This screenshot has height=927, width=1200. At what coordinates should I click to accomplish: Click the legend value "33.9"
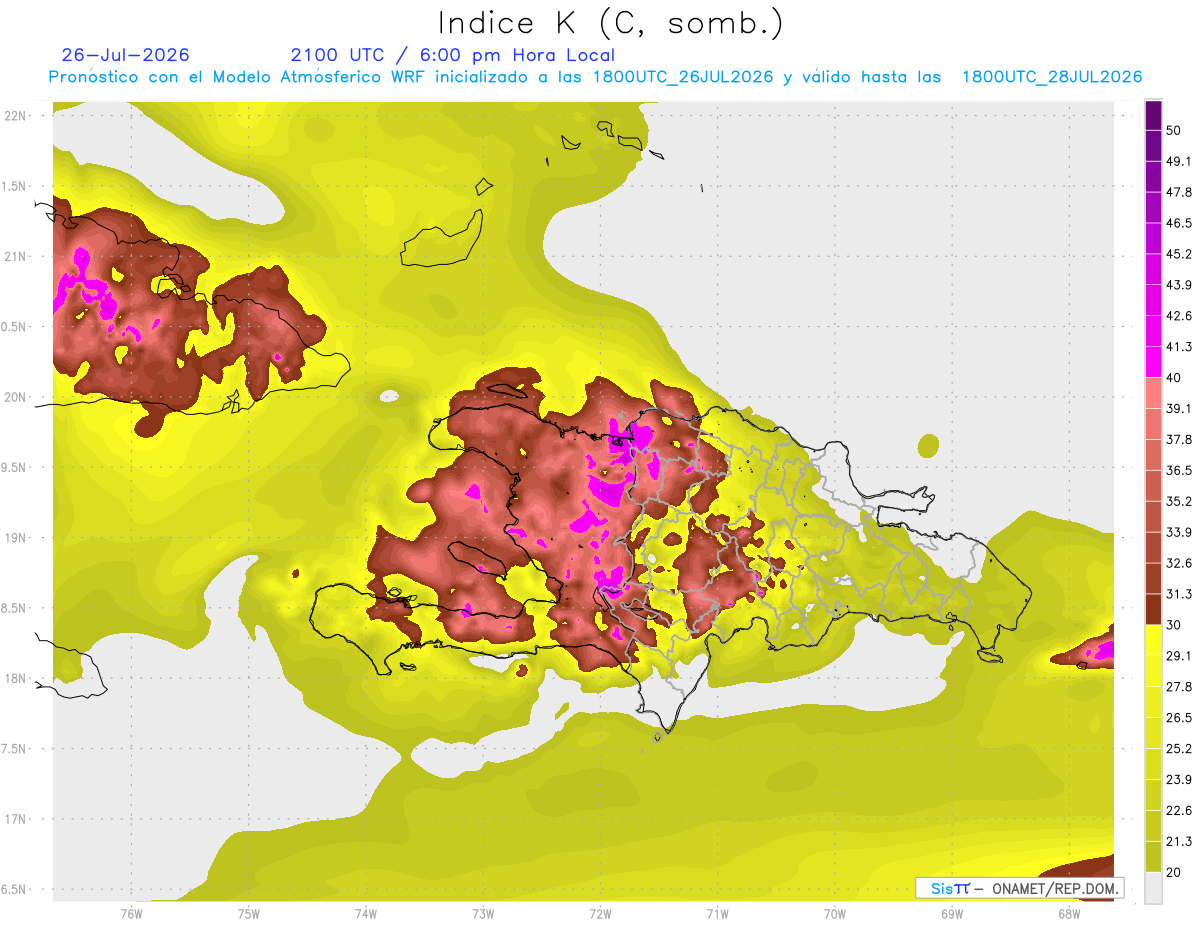click(x=1179, y=532)
